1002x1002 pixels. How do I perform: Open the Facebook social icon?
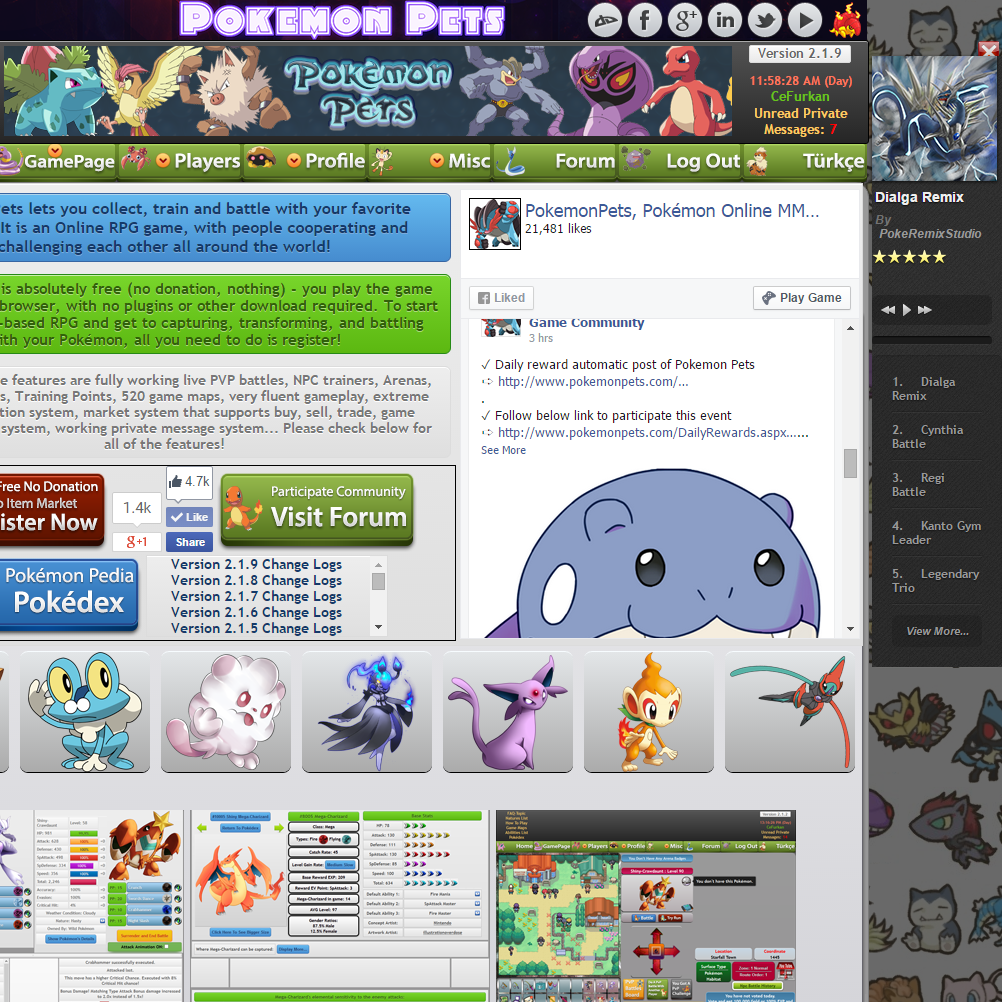645,20
